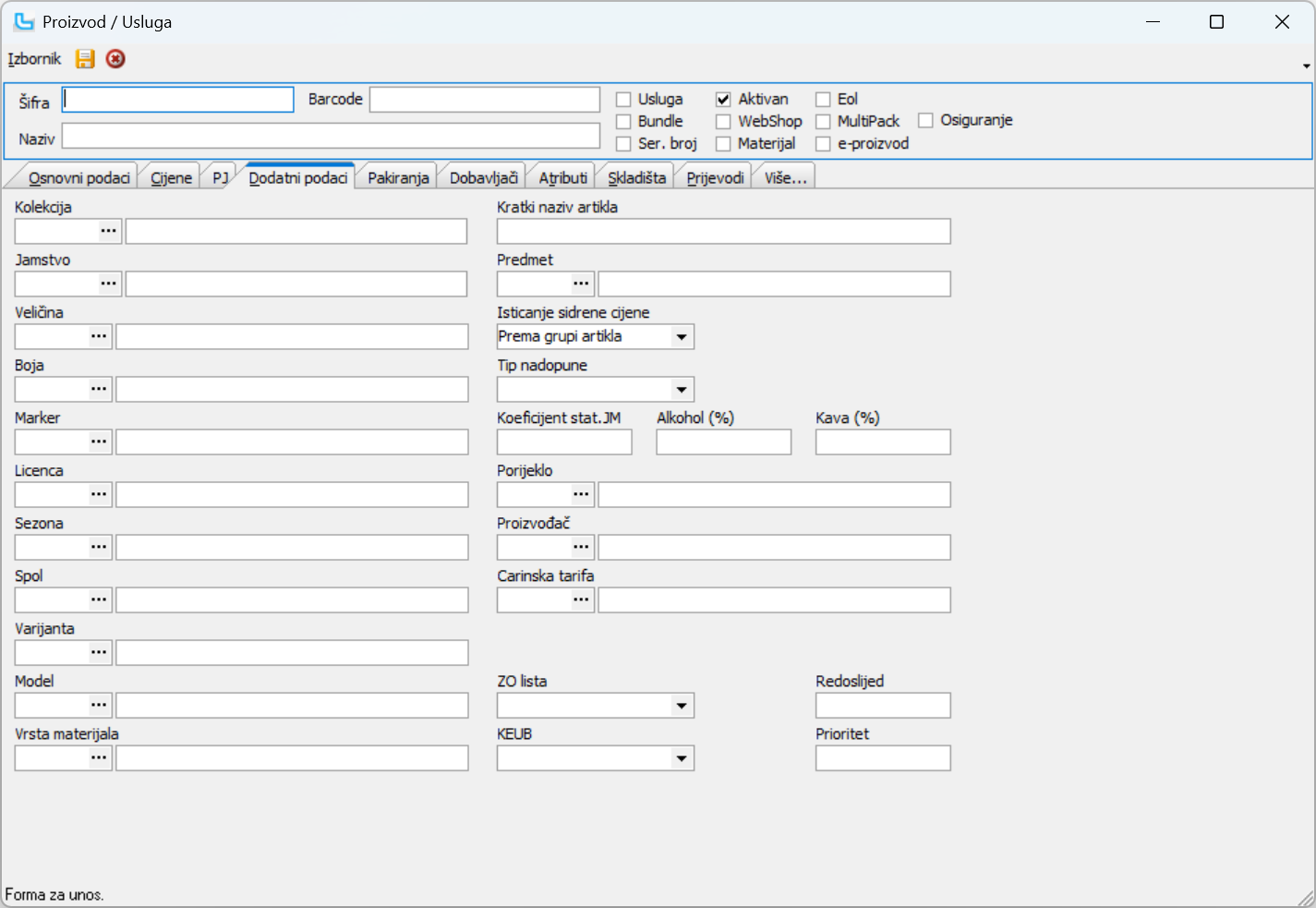
Task: Enable the WebShop checkbox
Action: pyautogui.click(x=723, y=122)
